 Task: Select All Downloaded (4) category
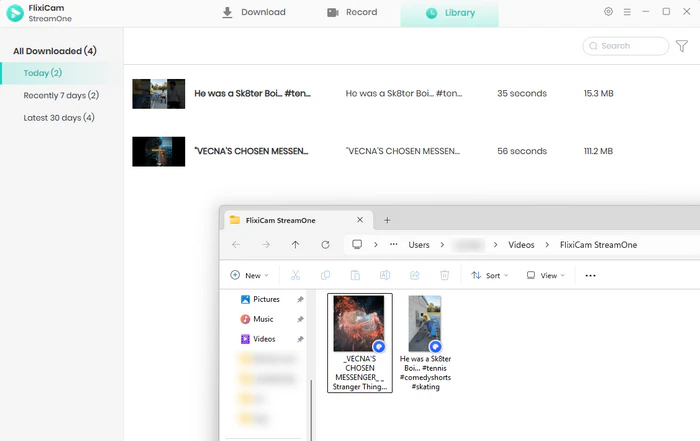pyautogui.click(x=54, y=51)
